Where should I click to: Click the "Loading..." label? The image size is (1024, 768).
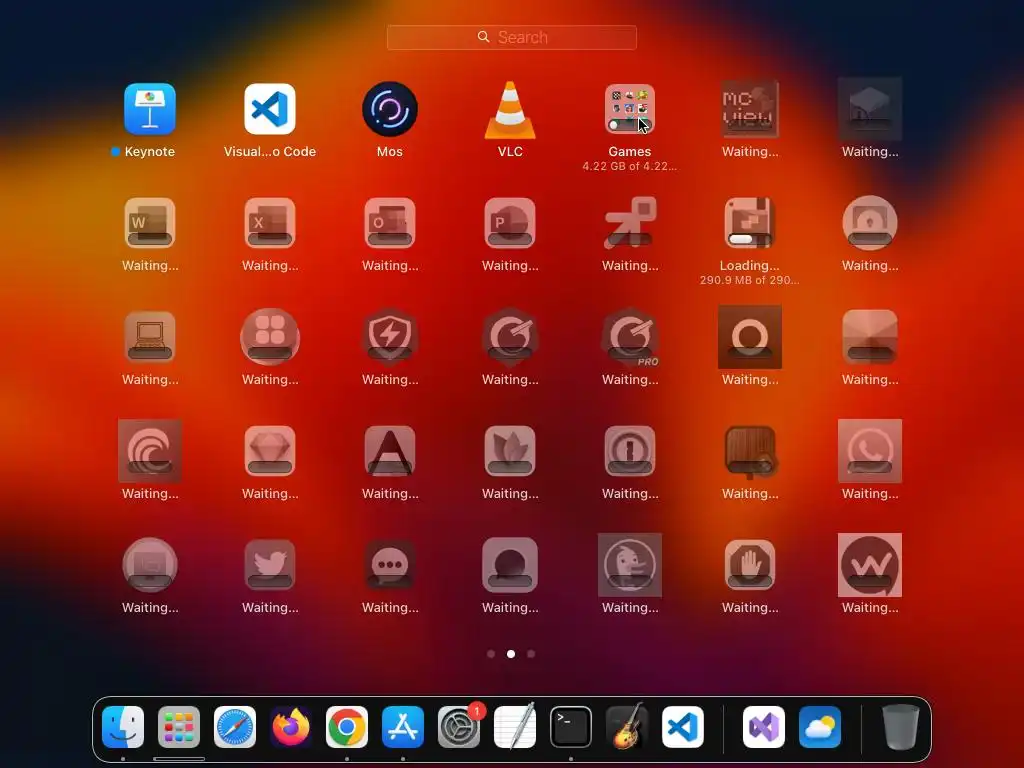click(750, 265)
